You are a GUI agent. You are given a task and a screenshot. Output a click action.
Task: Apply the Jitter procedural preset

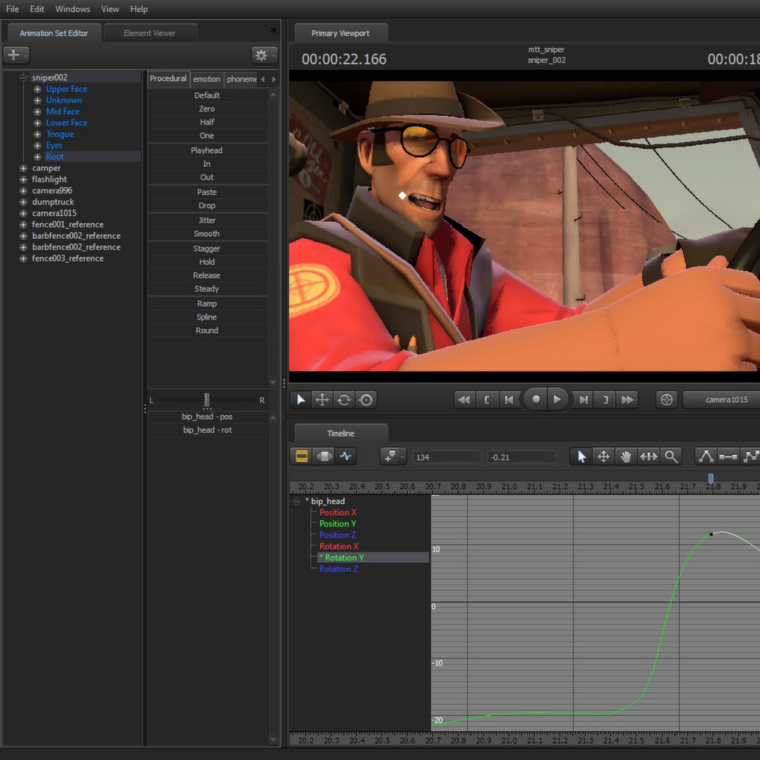pyautogui.click(x=207, y=220)
